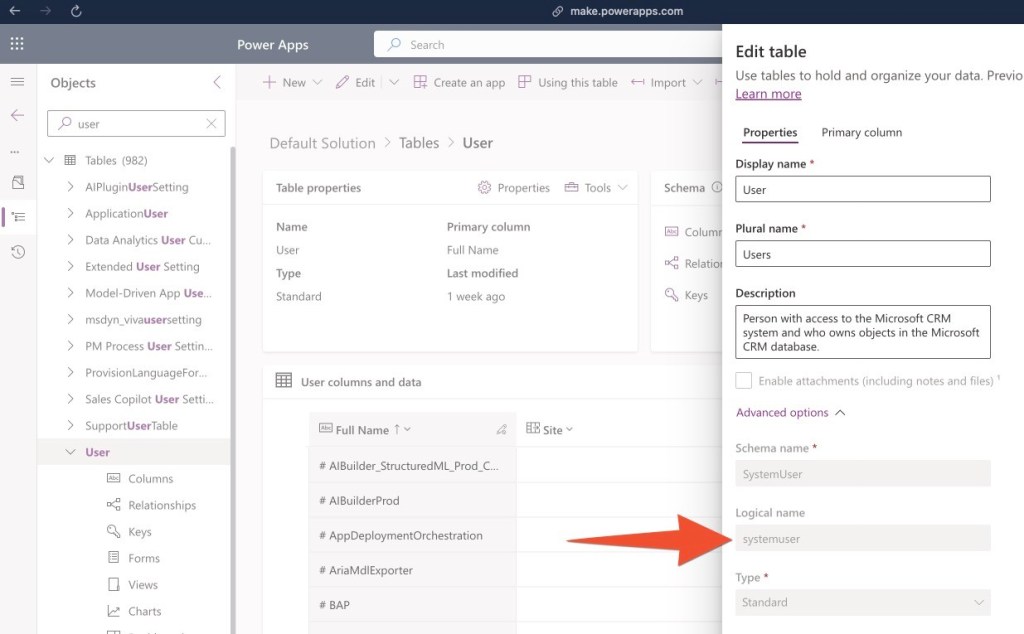This screenshot has width=1024, height=634.
Task: Toggle the hamburger navigation menu
Action: click(x=17, y=82)
